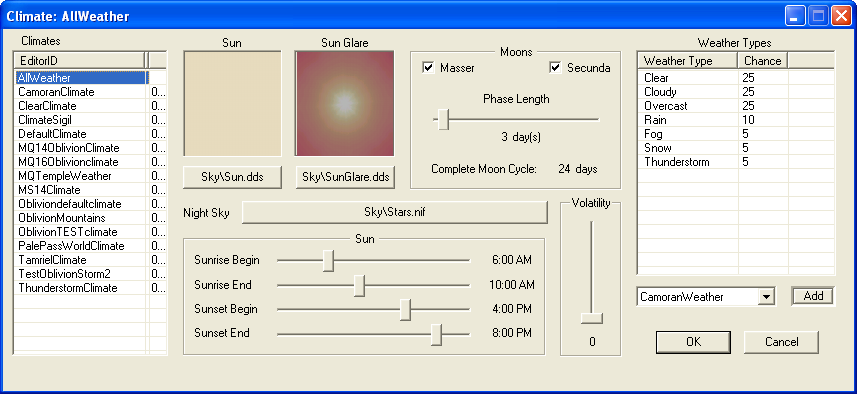The width and height of the screenshot is (857, 394).
Task: Select ClearClimate in the Climates list
Action: [x=90, y=106]
